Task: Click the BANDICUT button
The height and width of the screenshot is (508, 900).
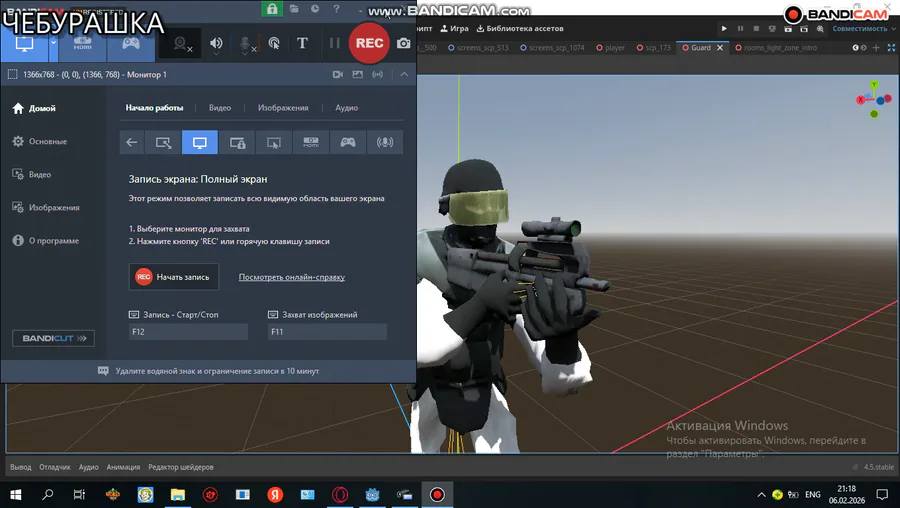Action: click(53, 338)
